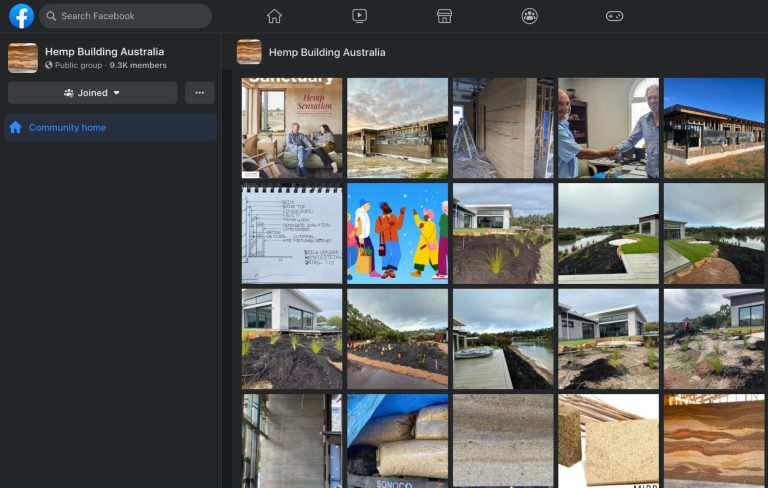Image resolution: width=768 pixels, height=488 pixels.
Task: Open the Video tab icon
Action: [x=360, y=16]
